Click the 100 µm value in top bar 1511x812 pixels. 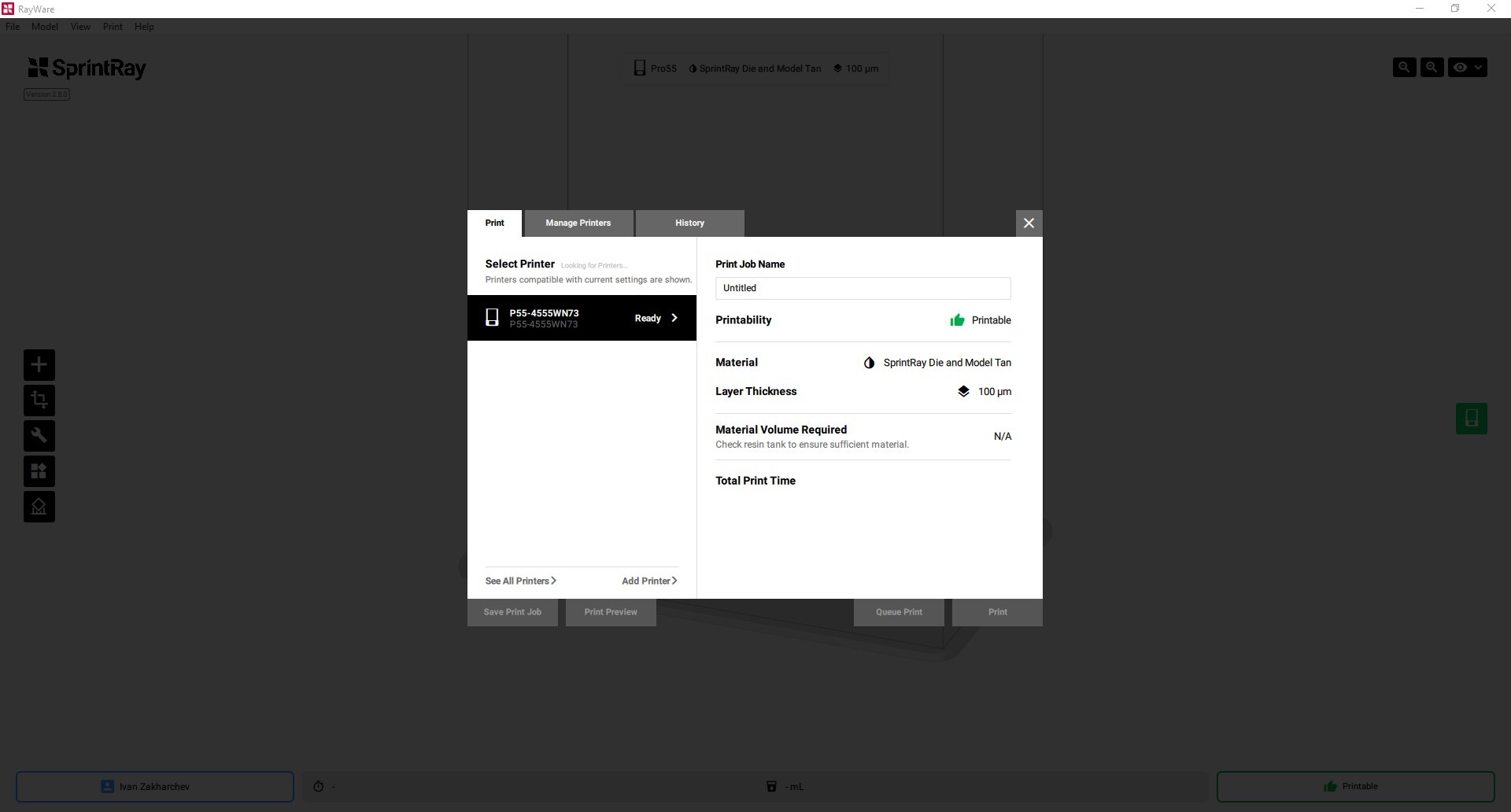point(862,68)
